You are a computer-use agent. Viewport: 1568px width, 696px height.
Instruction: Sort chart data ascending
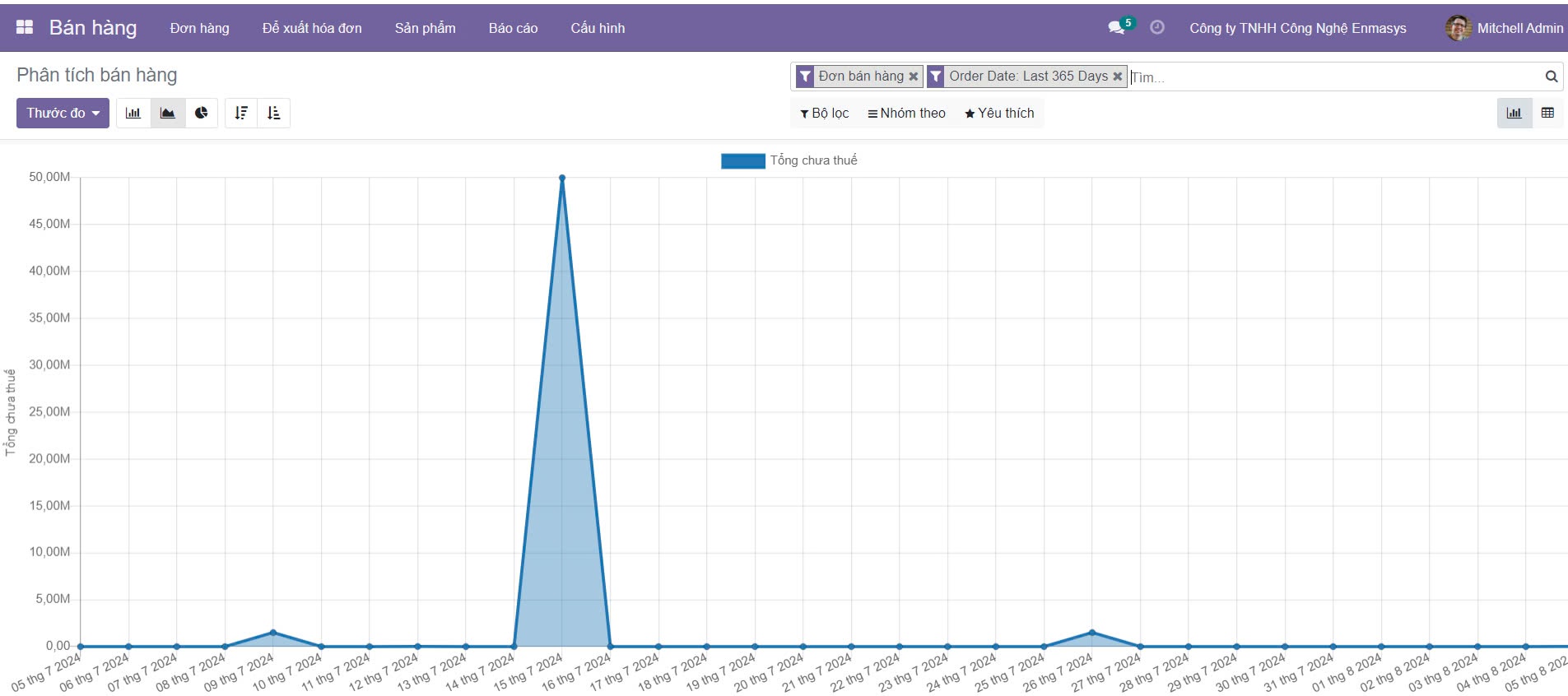tap(274, 113)
